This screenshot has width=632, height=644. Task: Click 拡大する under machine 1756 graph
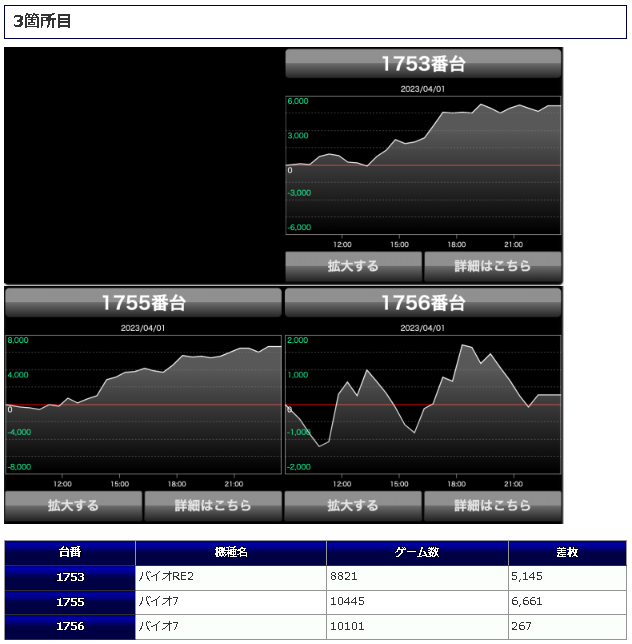pos(353,506)
